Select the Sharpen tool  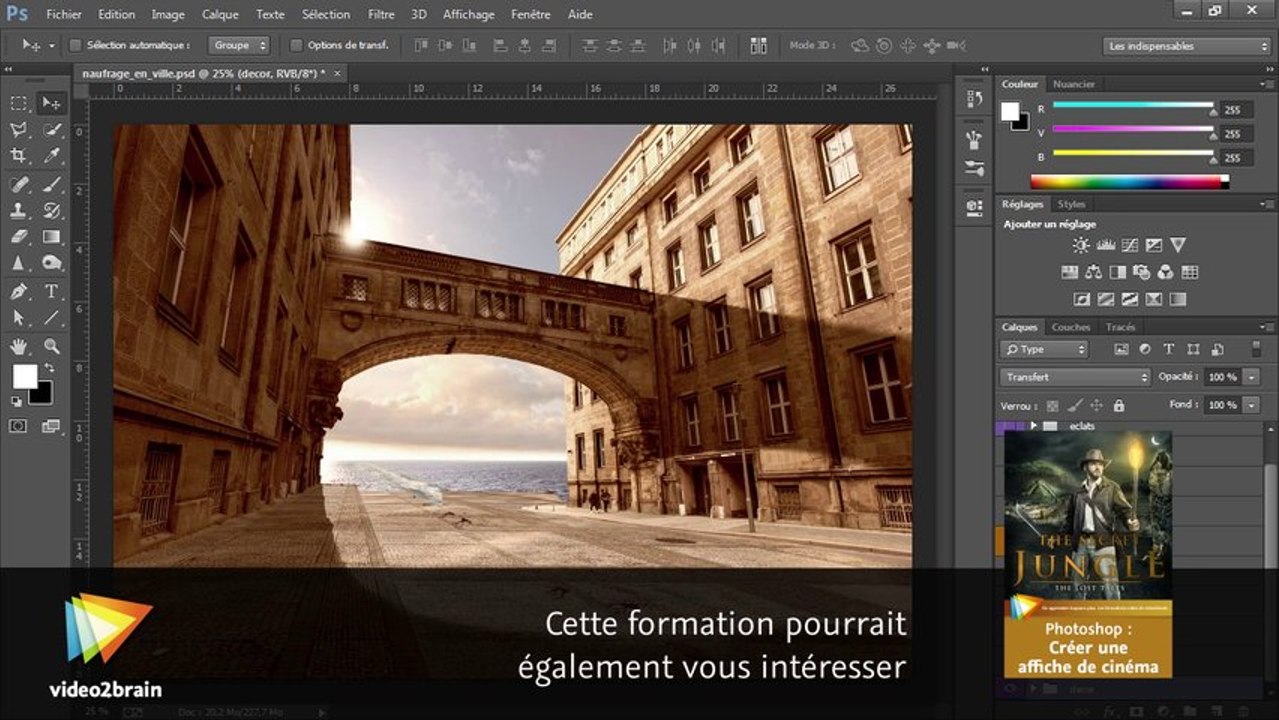[19, 263]
